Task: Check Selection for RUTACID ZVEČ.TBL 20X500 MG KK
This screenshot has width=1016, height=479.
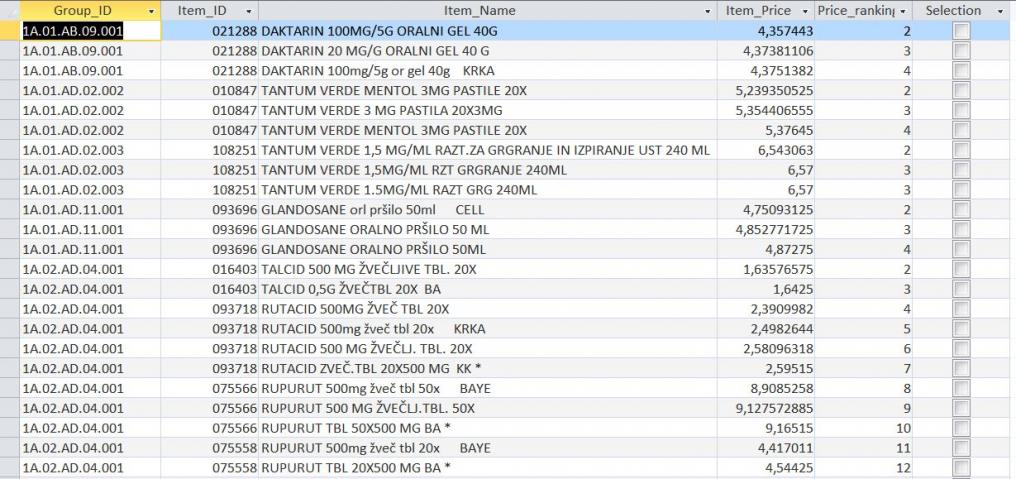Action: click(x=961, y=368)
